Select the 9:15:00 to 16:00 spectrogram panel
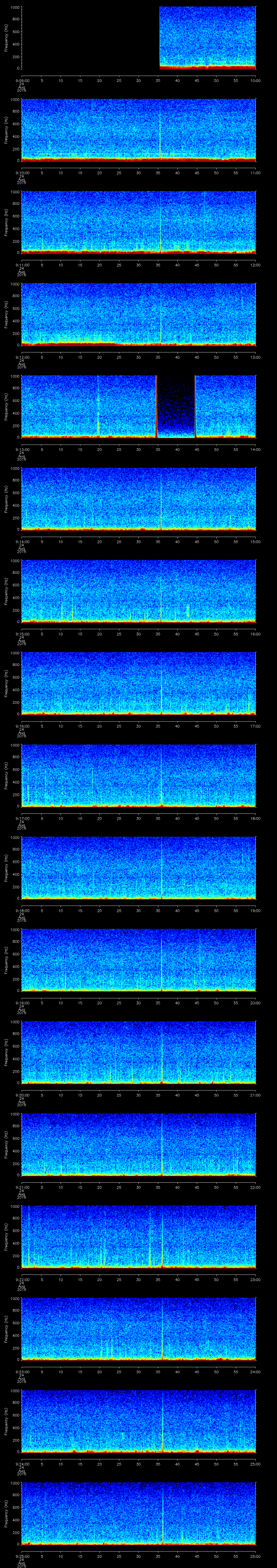Screen dimensions: 277x1568 (x=139, y=590)
